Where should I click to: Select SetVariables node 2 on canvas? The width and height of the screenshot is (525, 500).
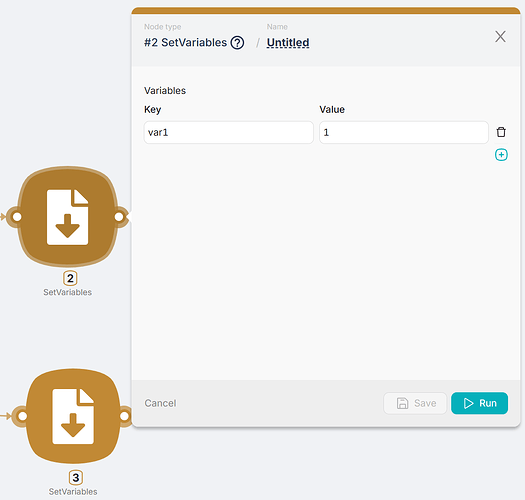(x=68, y=217)
